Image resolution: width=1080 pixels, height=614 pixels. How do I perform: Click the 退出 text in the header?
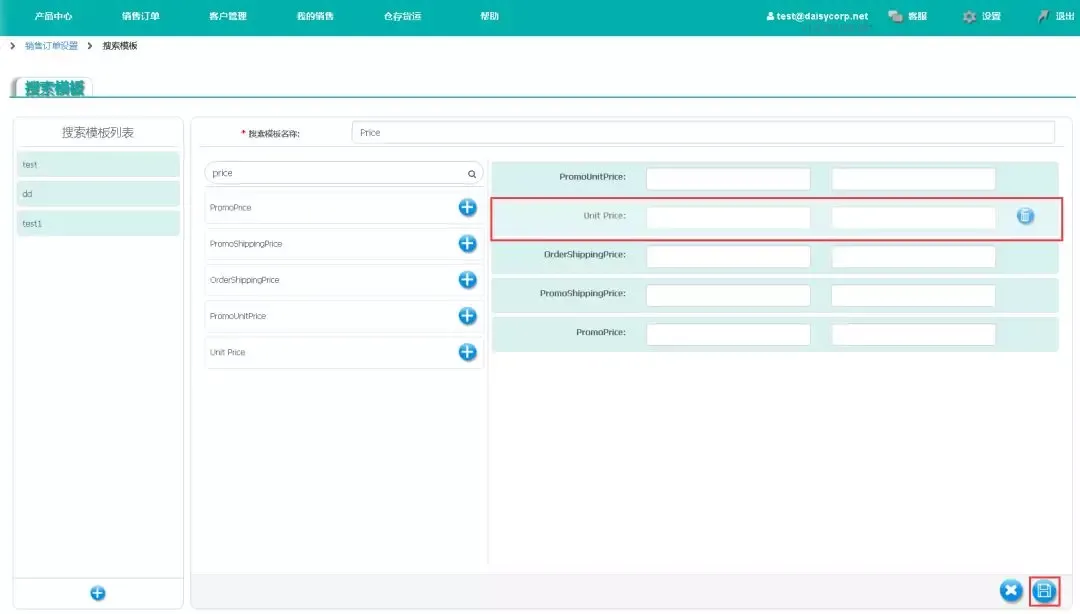pyautogui.click(x=1065, y=16)
